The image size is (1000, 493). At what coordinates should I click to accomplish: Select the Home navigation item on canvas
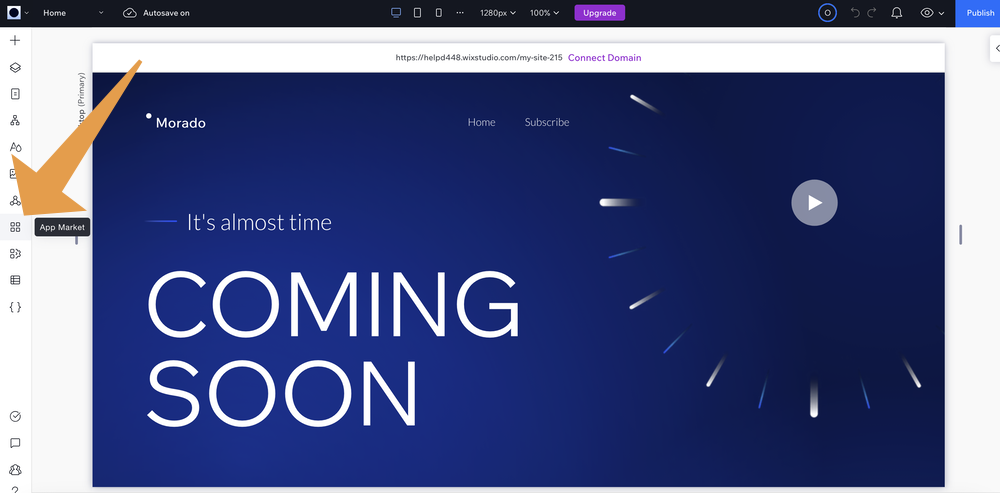[482, 122]
